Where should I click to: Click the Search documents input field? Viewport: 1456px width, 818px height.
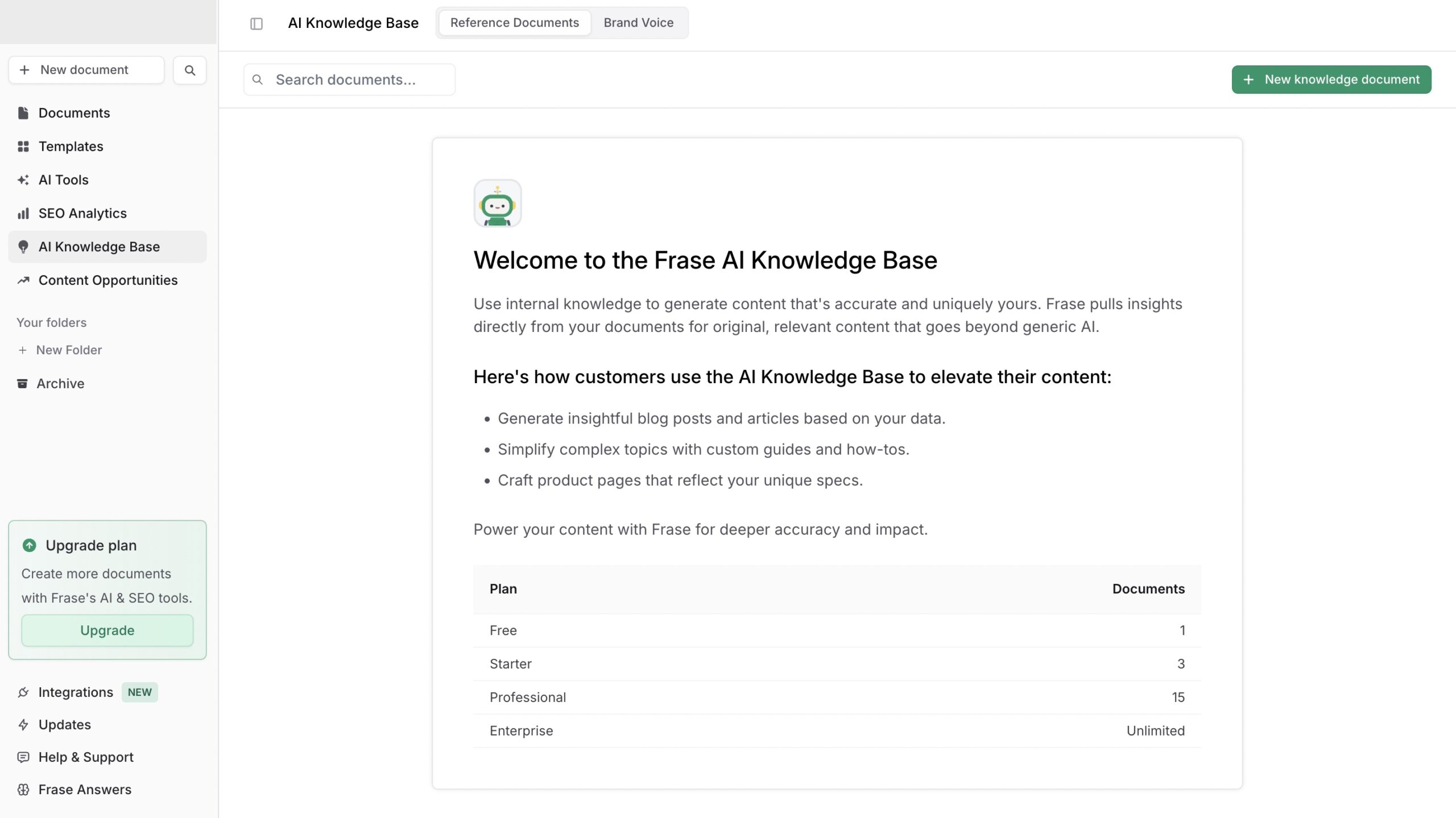point(349,80)
